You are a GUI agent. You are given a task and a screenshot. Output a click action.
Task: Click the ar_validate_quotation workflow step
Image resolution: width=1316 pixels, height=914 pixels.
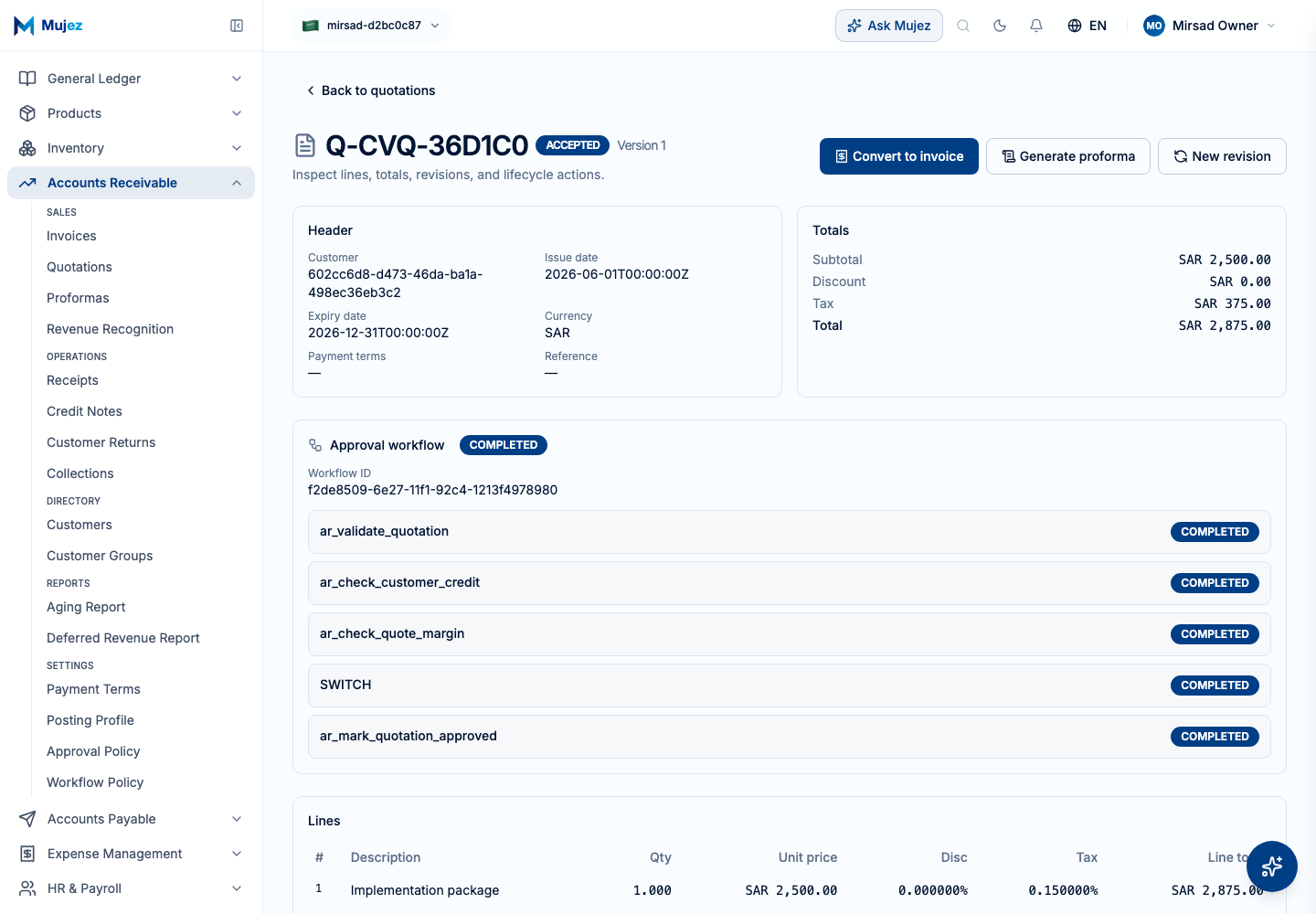790,532
